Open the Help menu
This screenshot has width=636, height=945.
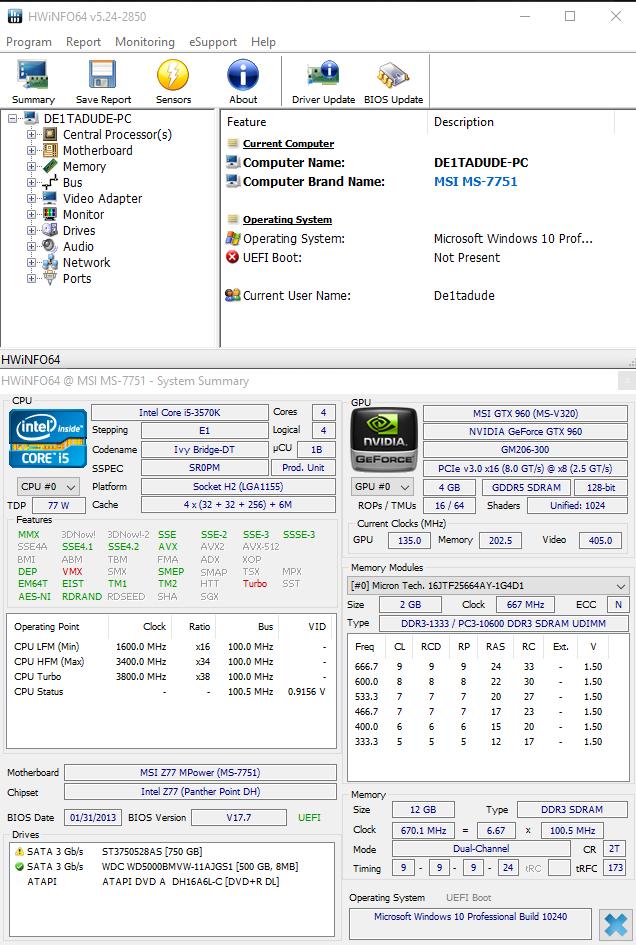coord(263,42)
